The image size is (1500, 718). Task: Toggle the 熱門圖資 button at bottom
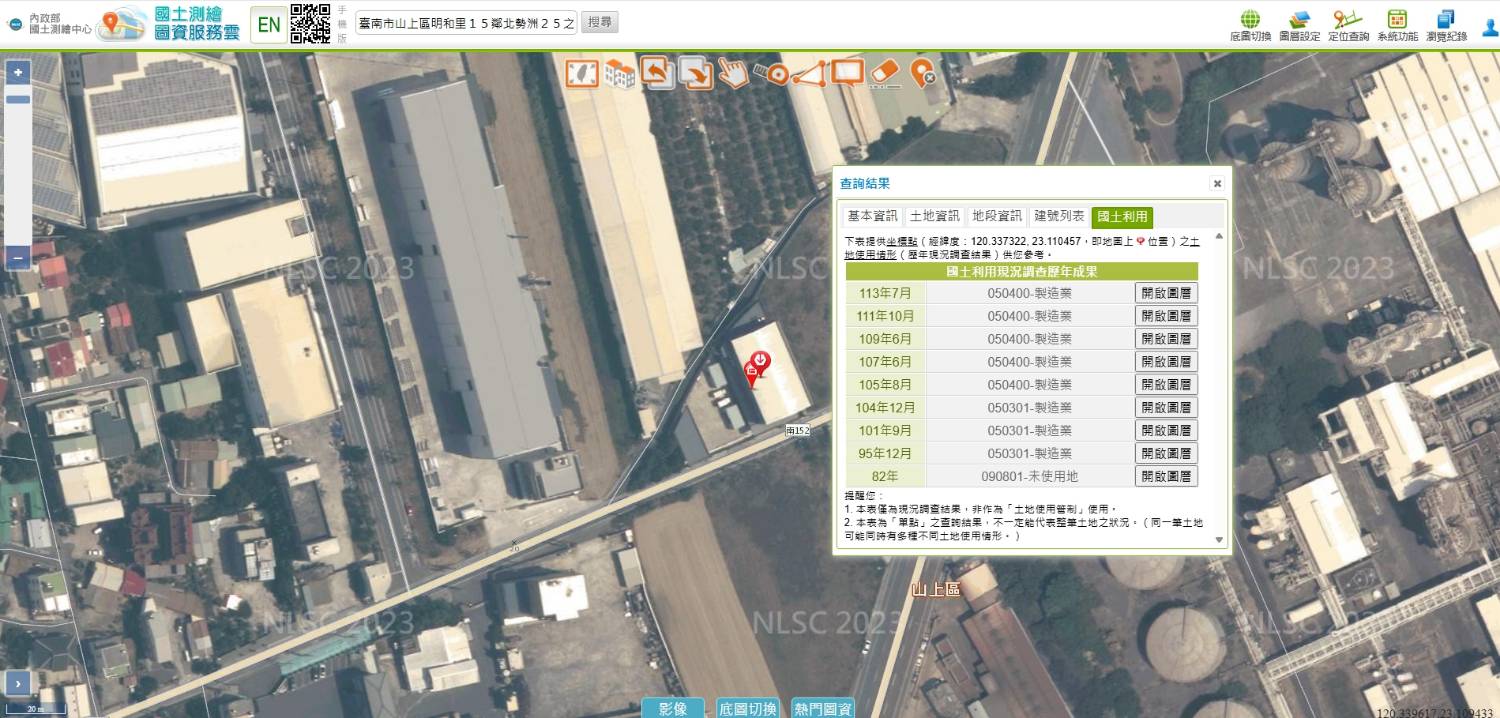pyautogui.click(x=823, y=708)
